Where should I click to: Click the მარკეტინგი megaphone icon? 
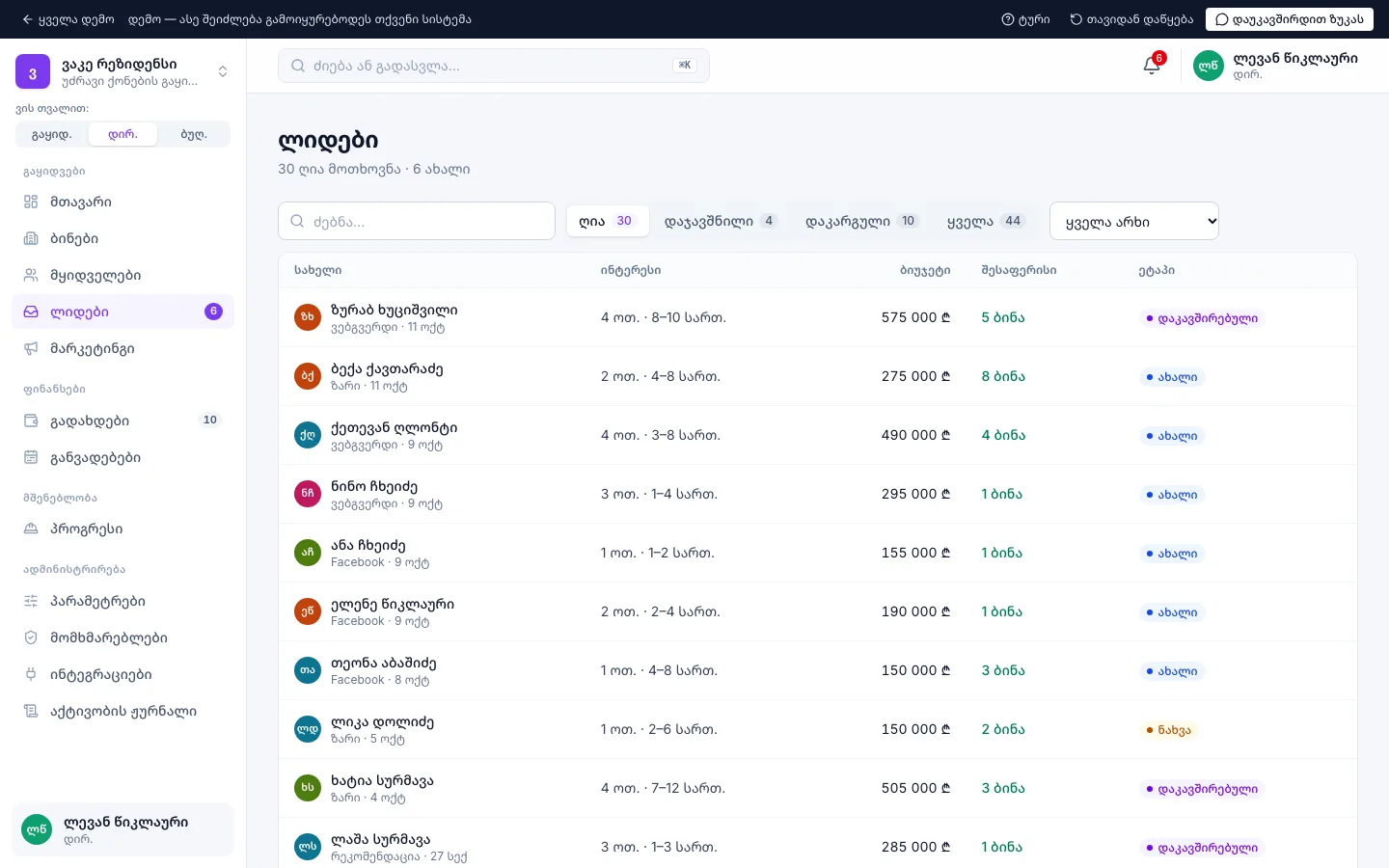click(31, 348)
